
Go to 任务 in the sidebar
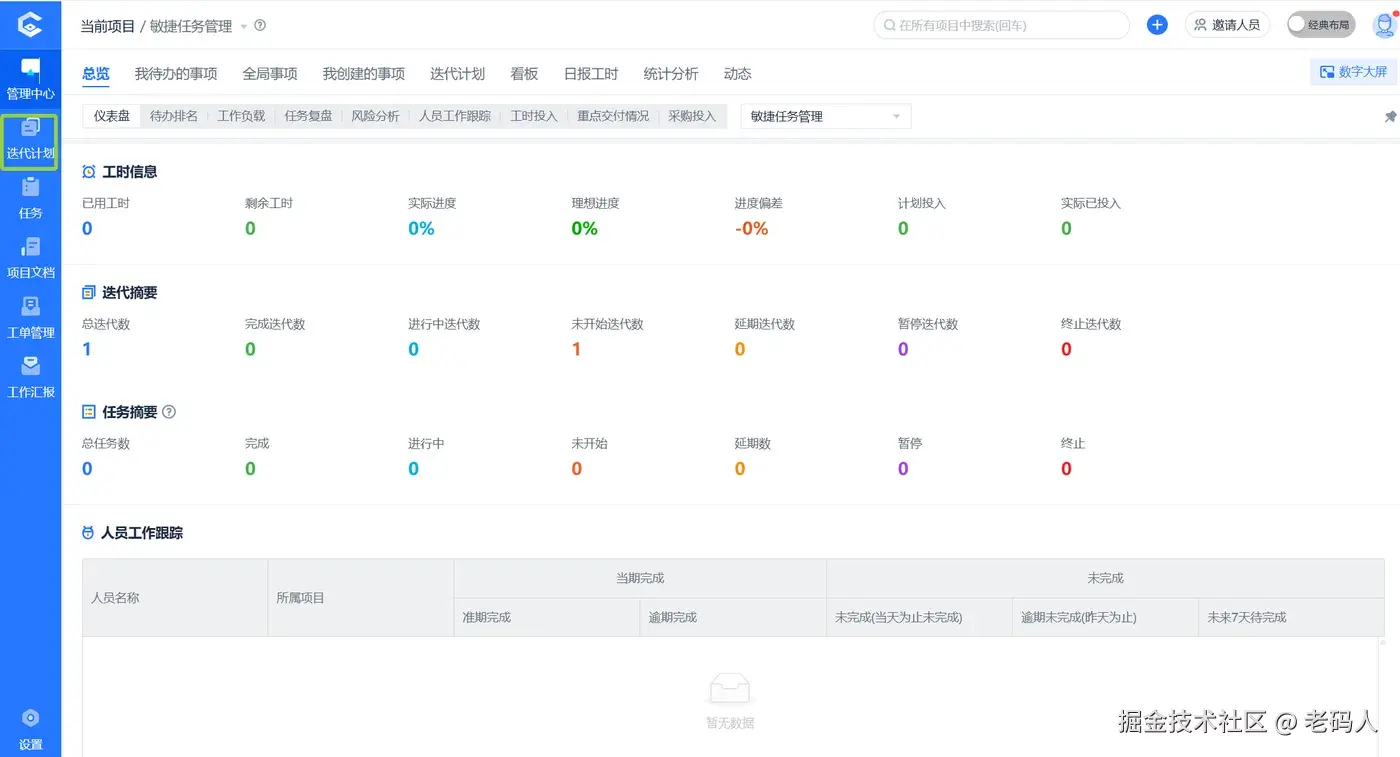(x=30, y=198)
